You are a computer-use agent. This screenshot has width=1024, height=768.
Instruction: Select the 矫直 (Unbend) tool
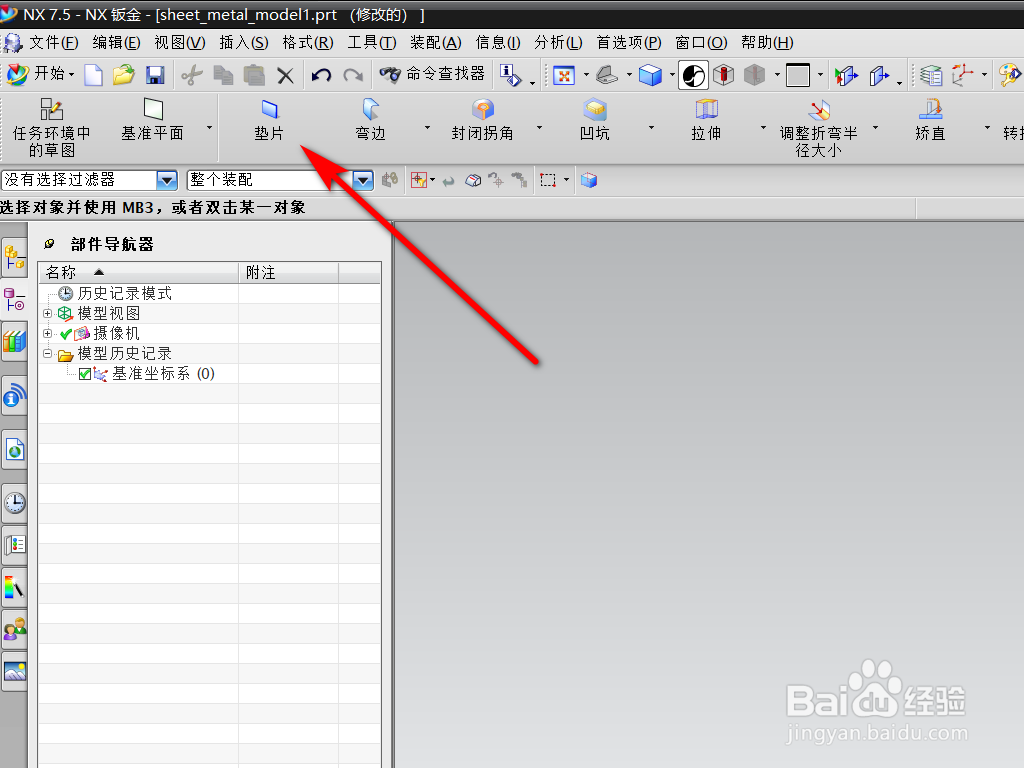coord(930,118)
